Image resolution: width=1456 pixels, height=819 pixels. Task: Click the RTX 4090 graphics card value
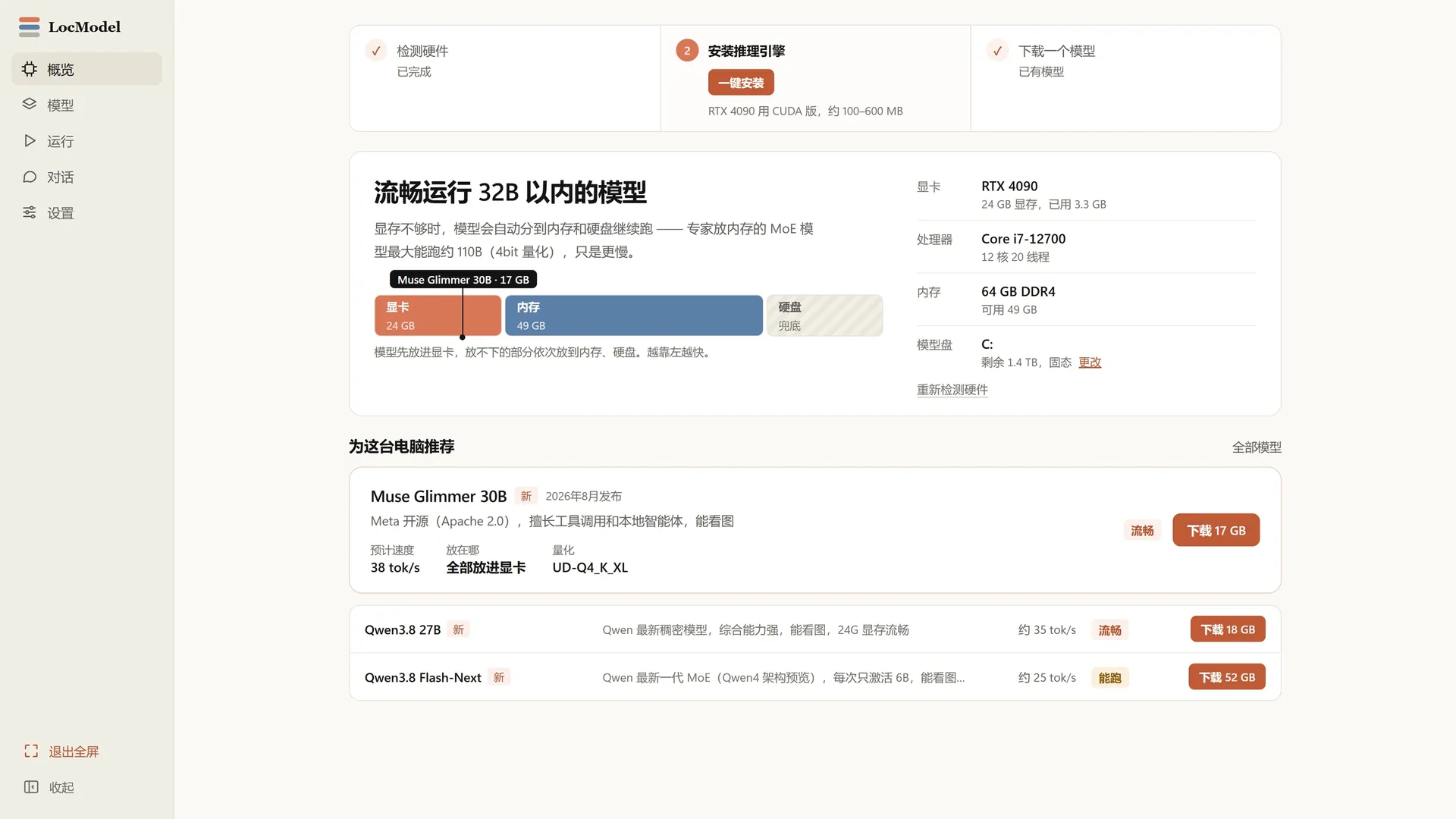pos(1009,187)
